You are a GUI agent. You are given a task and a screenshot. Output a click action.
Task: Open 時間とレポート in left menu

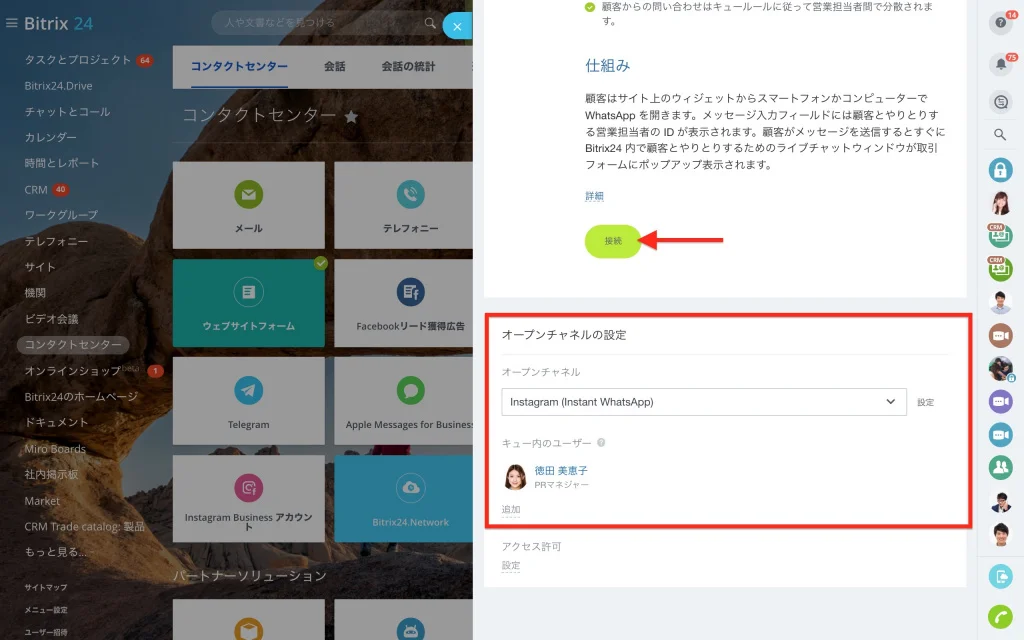pyautogui.click(x=61, y=163)
